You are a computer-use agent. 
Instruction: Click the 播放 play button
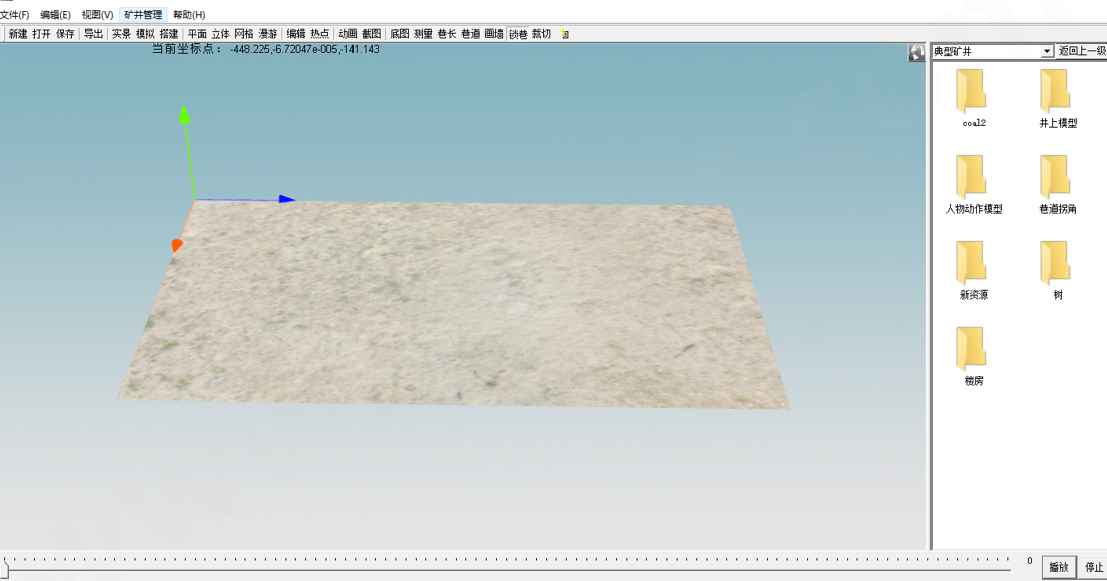pos(1059,567)
